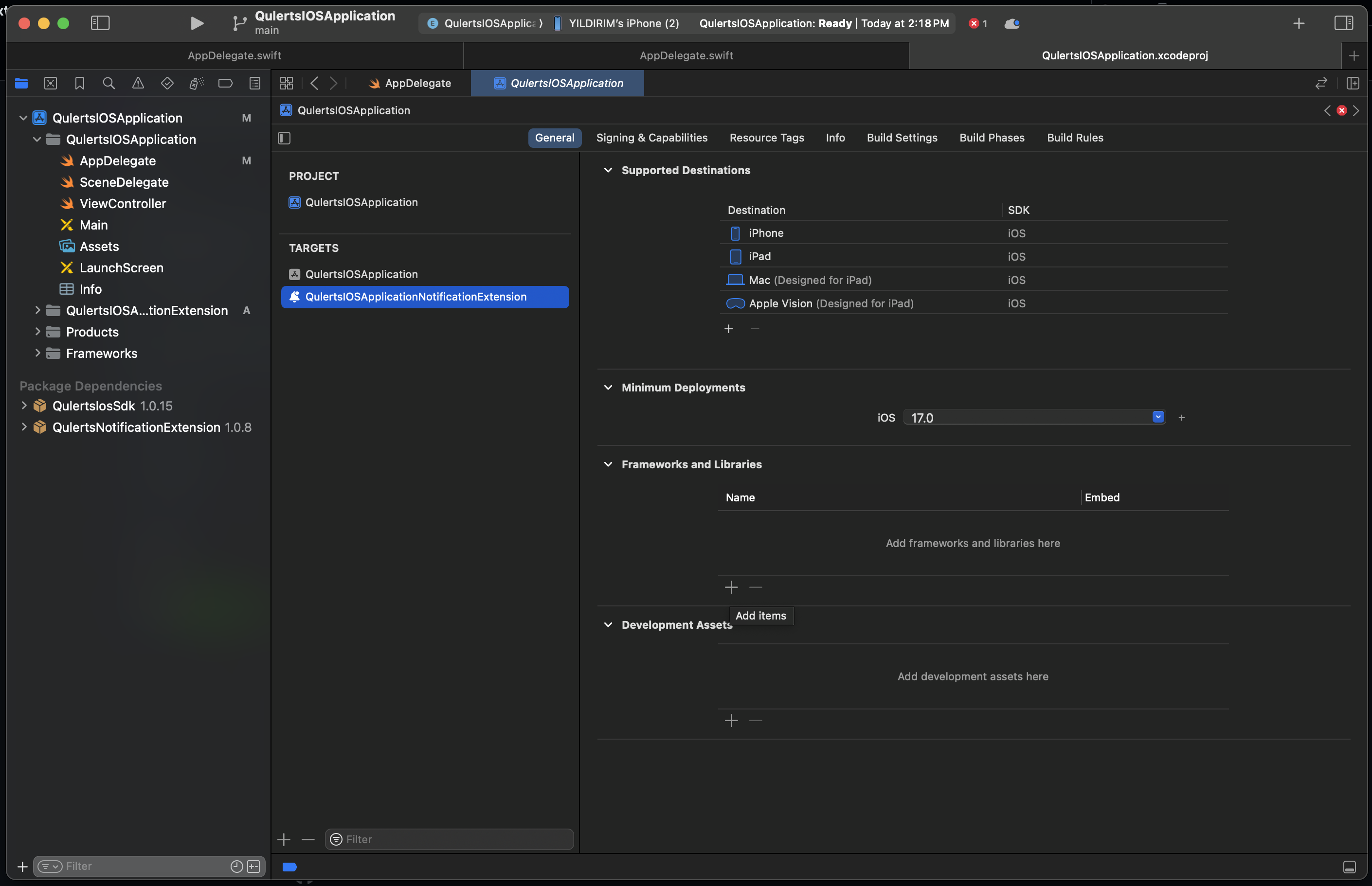This screenshot has height=886, width=1372.
Task: Open the Build Settings tab
Action: point(902,138)
